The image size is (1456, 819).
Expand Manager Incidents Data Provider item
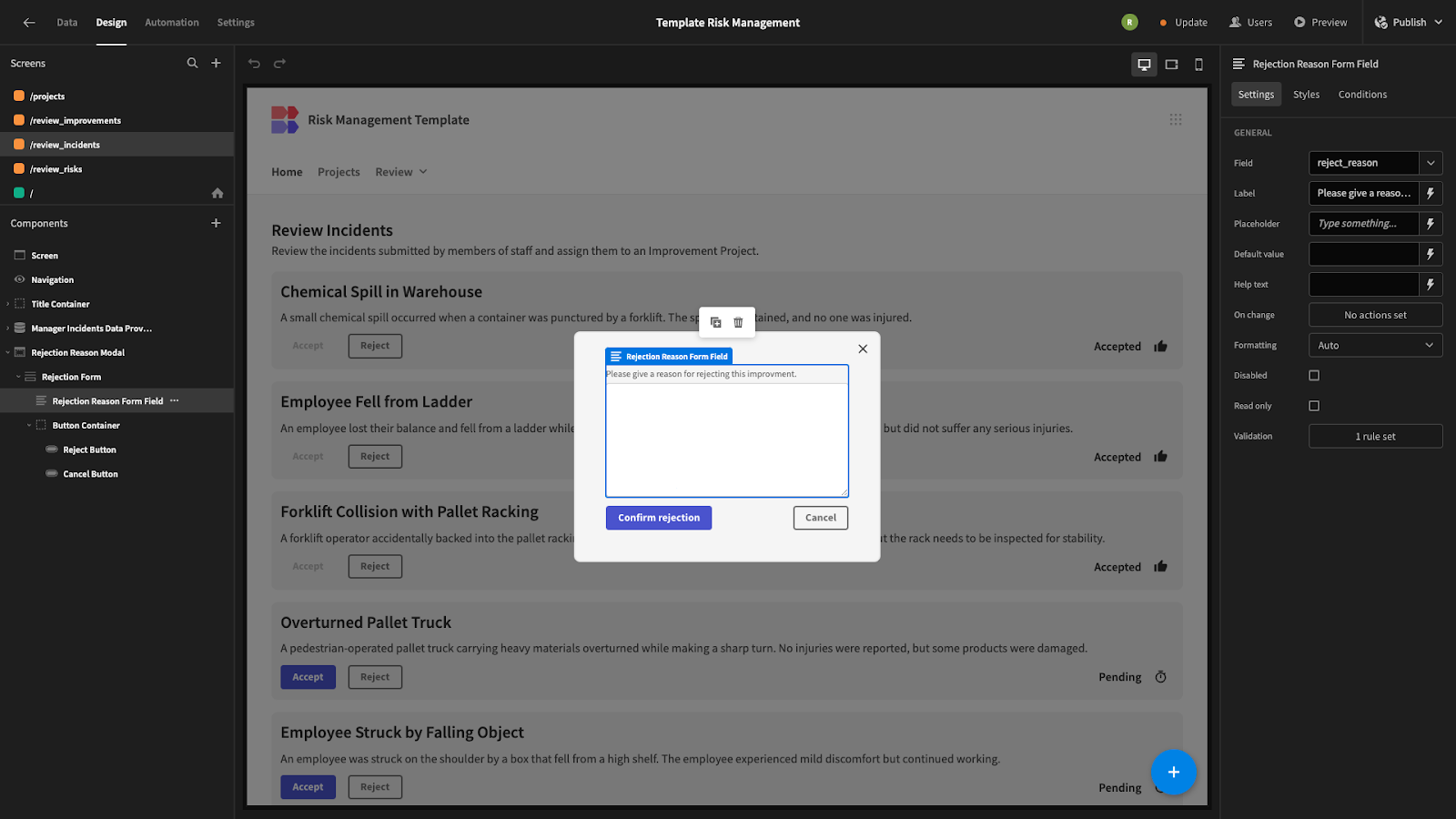[x=8, y=329]
